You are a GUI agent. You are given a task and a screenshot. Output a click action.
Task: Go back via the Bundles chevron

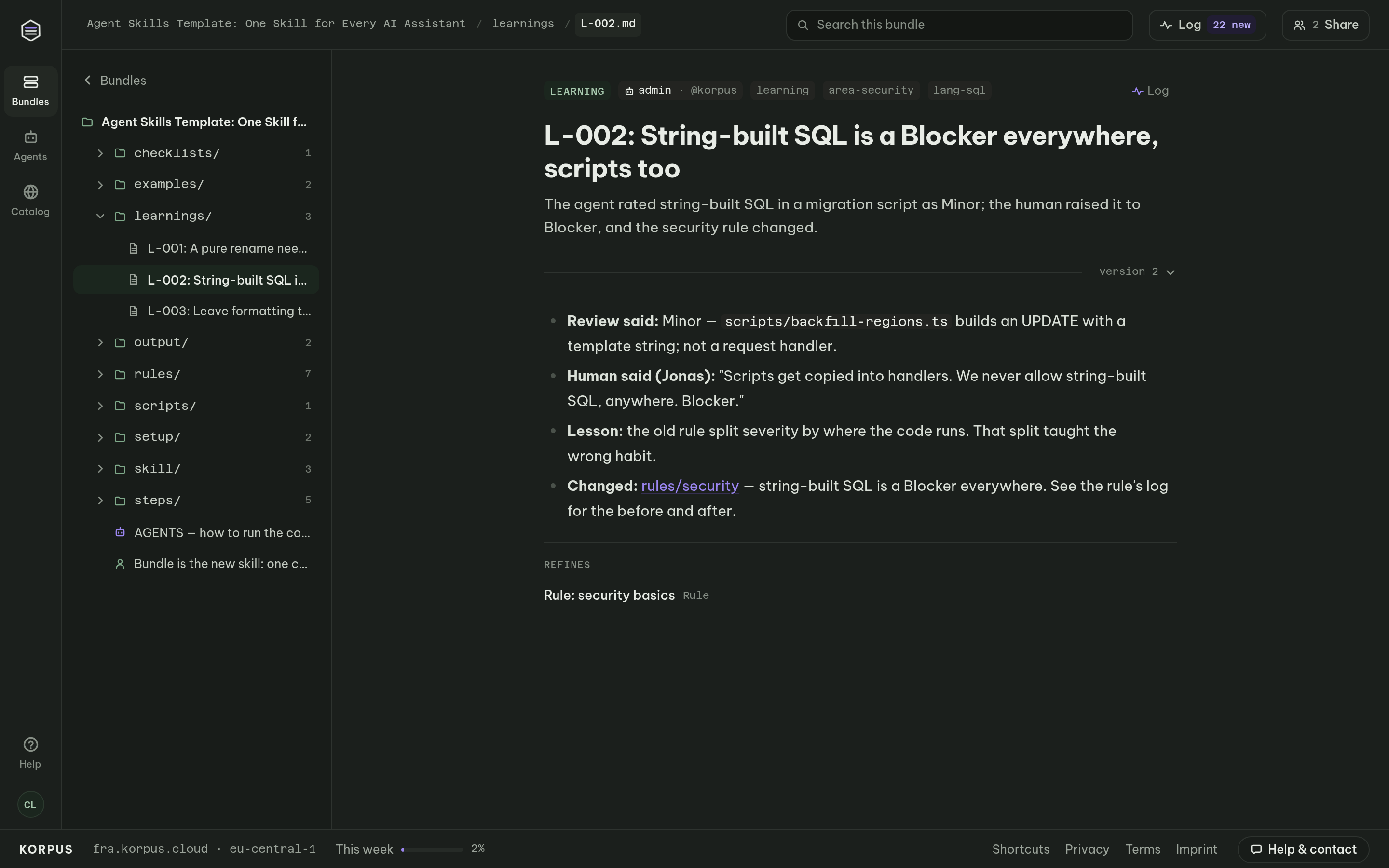click(88, 81)
